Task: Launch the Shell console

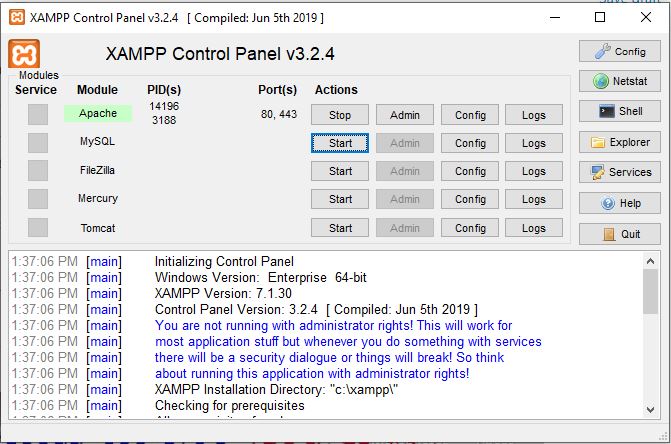Action: coord(619,111)
